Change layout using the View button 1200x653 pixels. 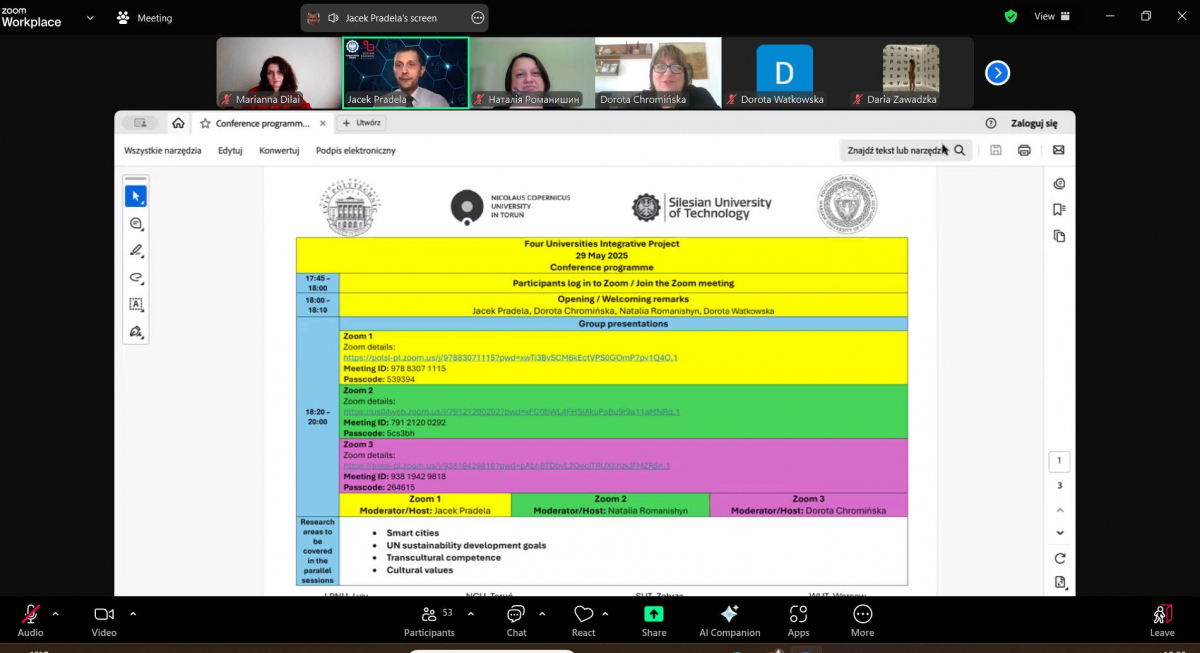1051,17
